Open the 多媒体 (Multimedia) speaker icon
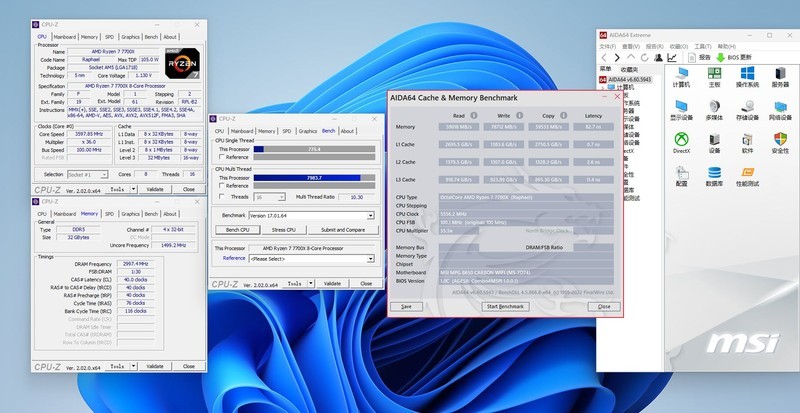The height and width of the screenshot is (413, 800). click(714, 108)
